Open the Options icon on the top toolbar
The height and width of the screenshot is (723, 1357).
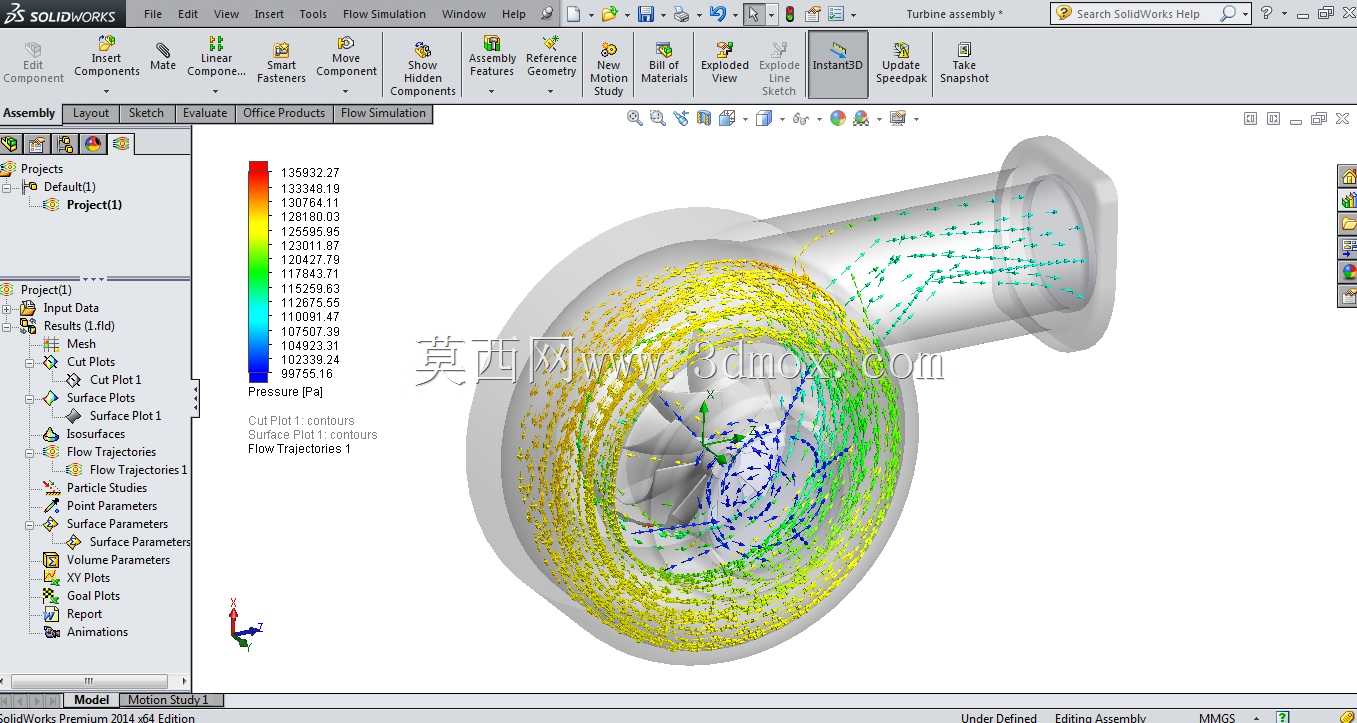coord(836,14)
